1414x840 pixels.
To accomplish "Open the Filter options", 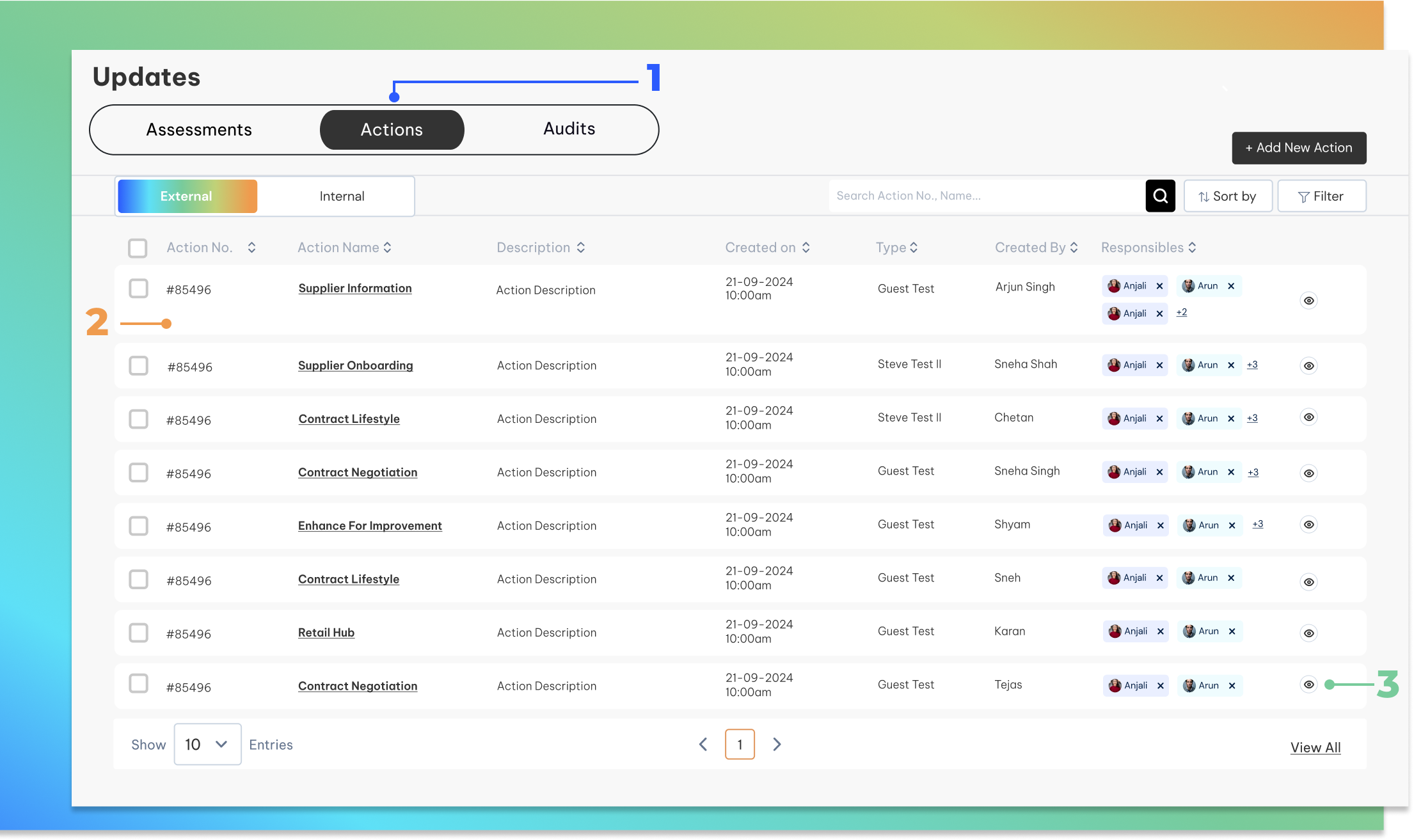I will (x=1321, y=196).
